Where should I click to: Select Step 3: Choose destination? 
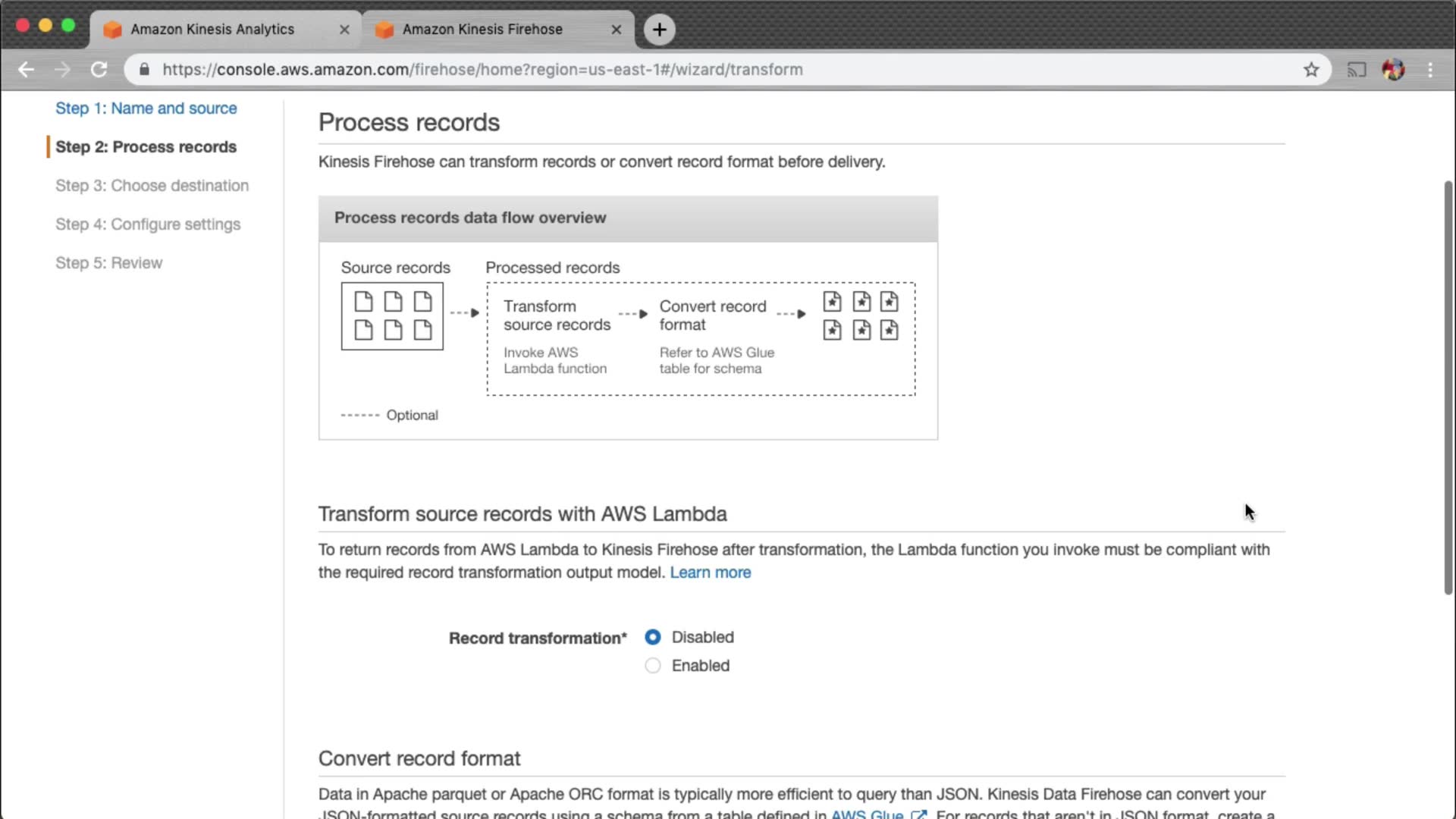pyautogui.click(x=152, y=186)
